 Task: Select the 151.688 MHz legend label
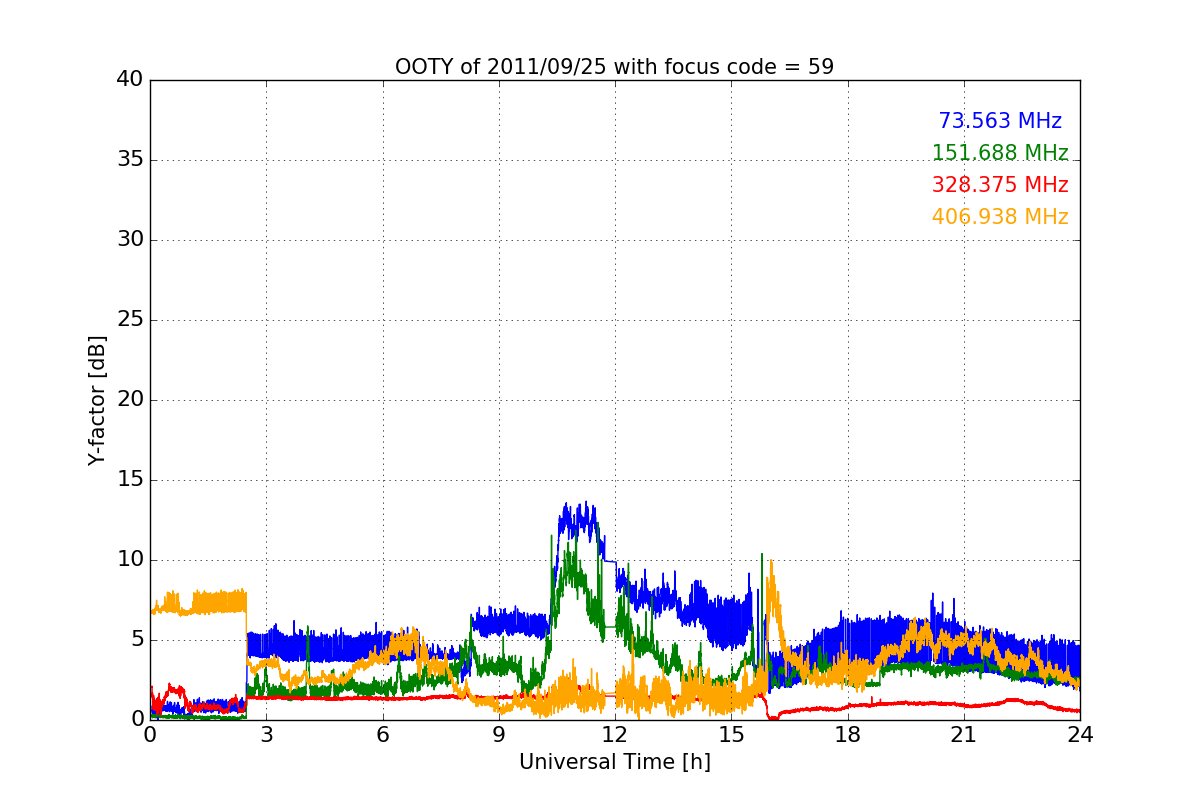click(x=1000, y=153)
